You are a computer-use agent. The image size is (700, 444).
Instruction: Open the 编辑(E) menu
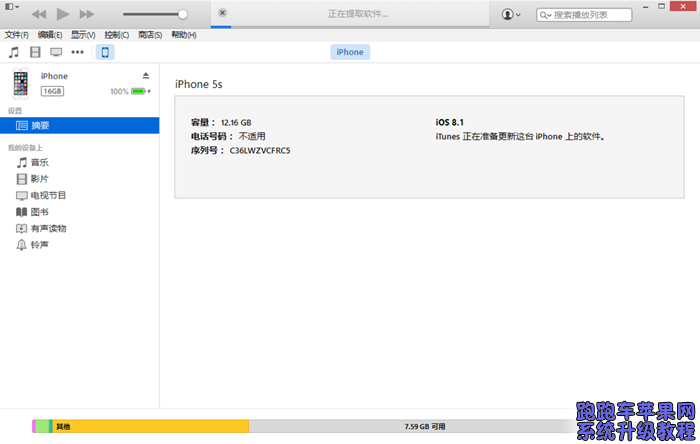click(50, 35)
